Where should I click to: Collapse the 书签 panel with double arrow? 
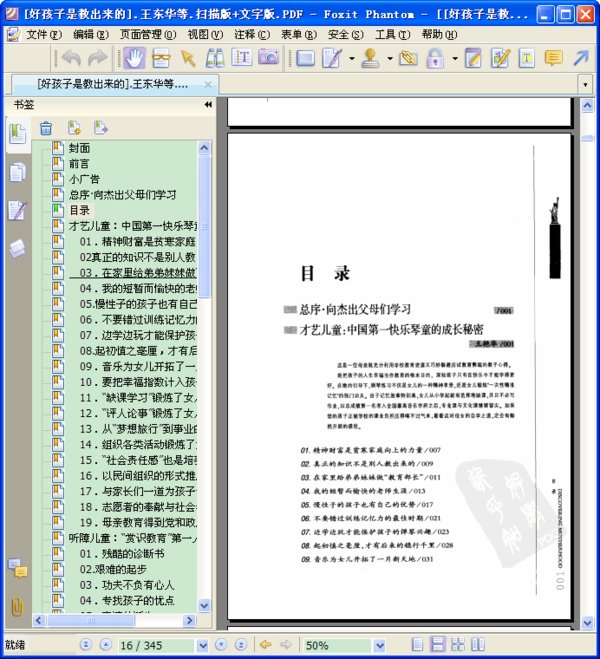208,104
